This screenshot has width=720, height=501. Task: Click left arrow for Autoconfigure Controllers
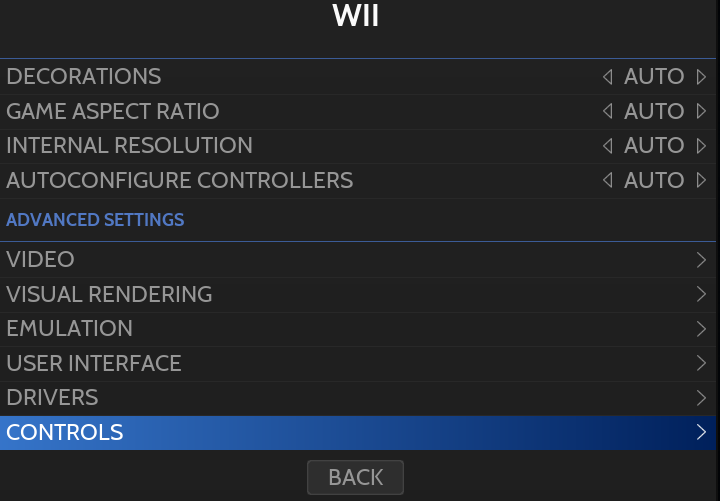point(607,181)
